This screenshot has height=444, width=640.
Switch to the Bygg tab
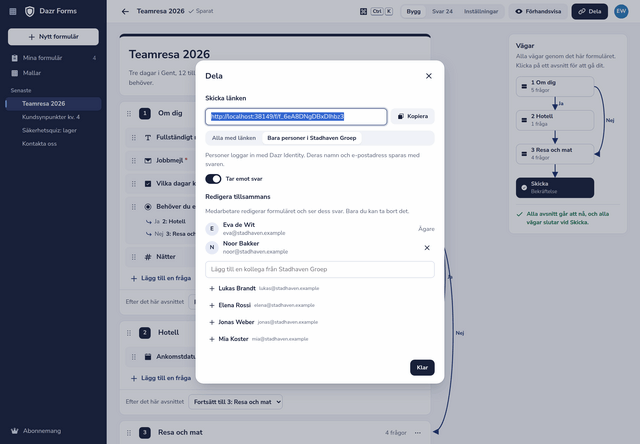click(x=413, y=11)
